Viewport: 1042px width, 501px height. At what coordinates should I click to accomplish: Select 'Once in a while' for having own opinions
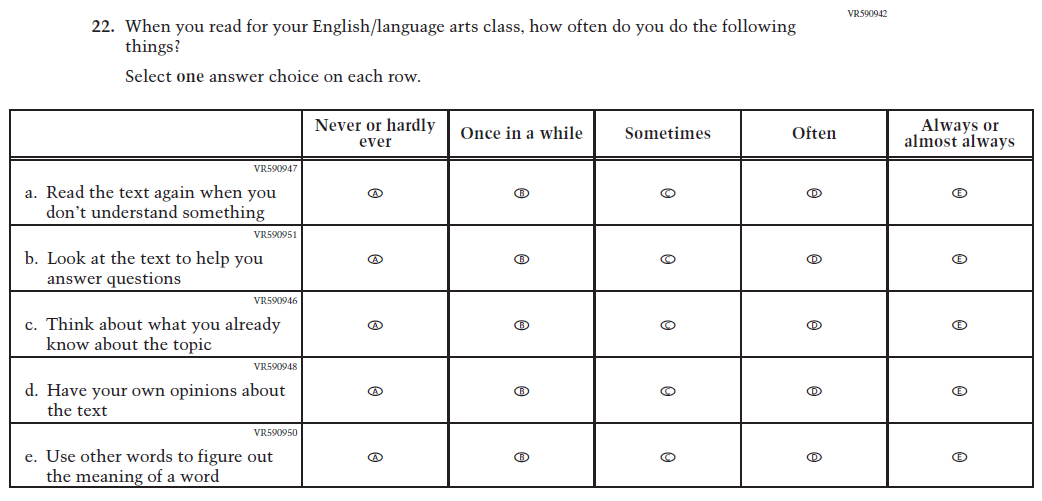pos(521,391)
